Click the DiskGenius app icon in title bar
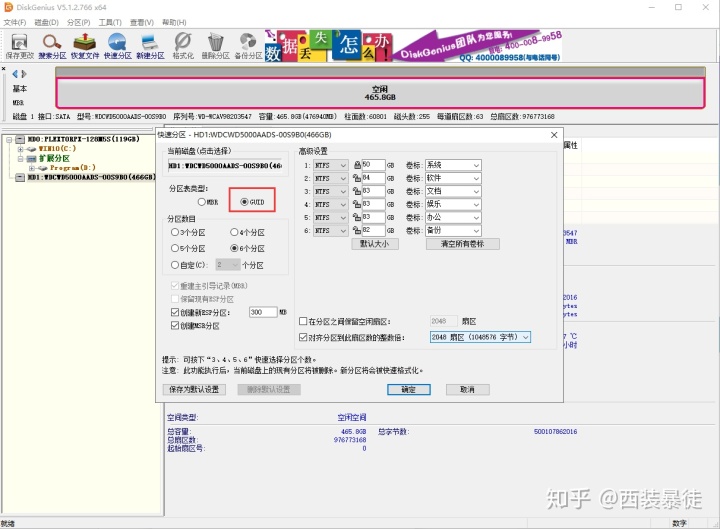The width and height of the screenshot is (720, 529). click(x=8, y=7)
